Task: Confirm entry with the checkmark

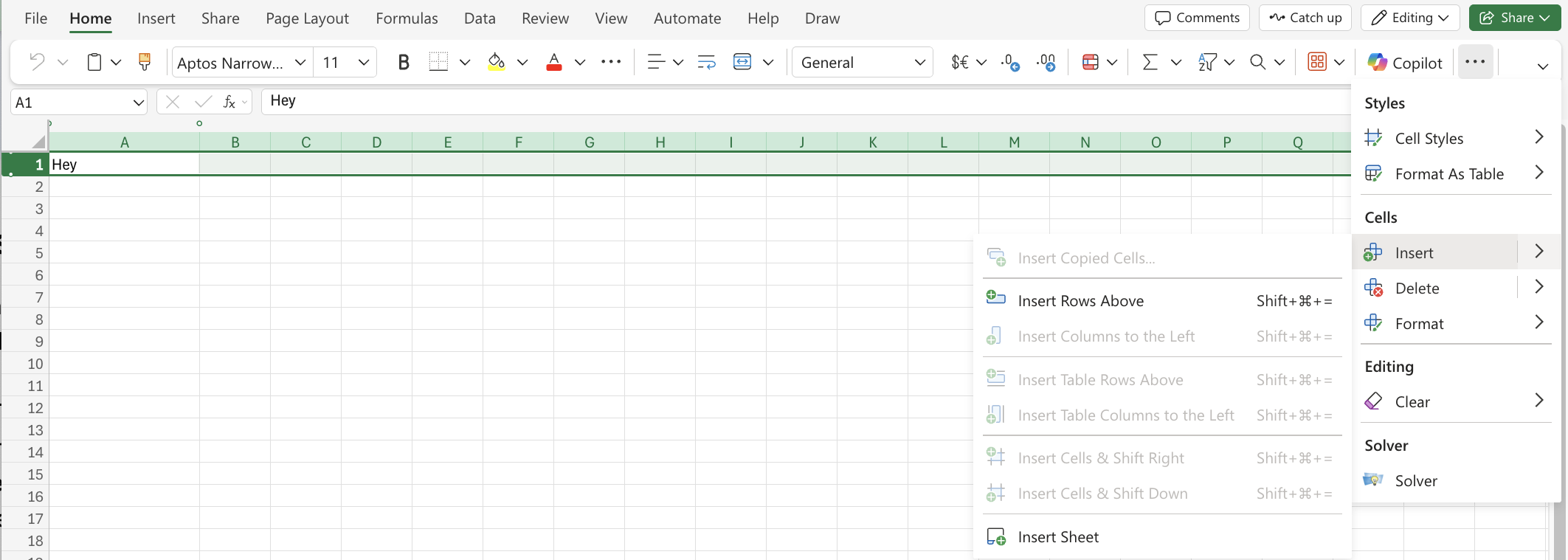Action: pos(203,102)
